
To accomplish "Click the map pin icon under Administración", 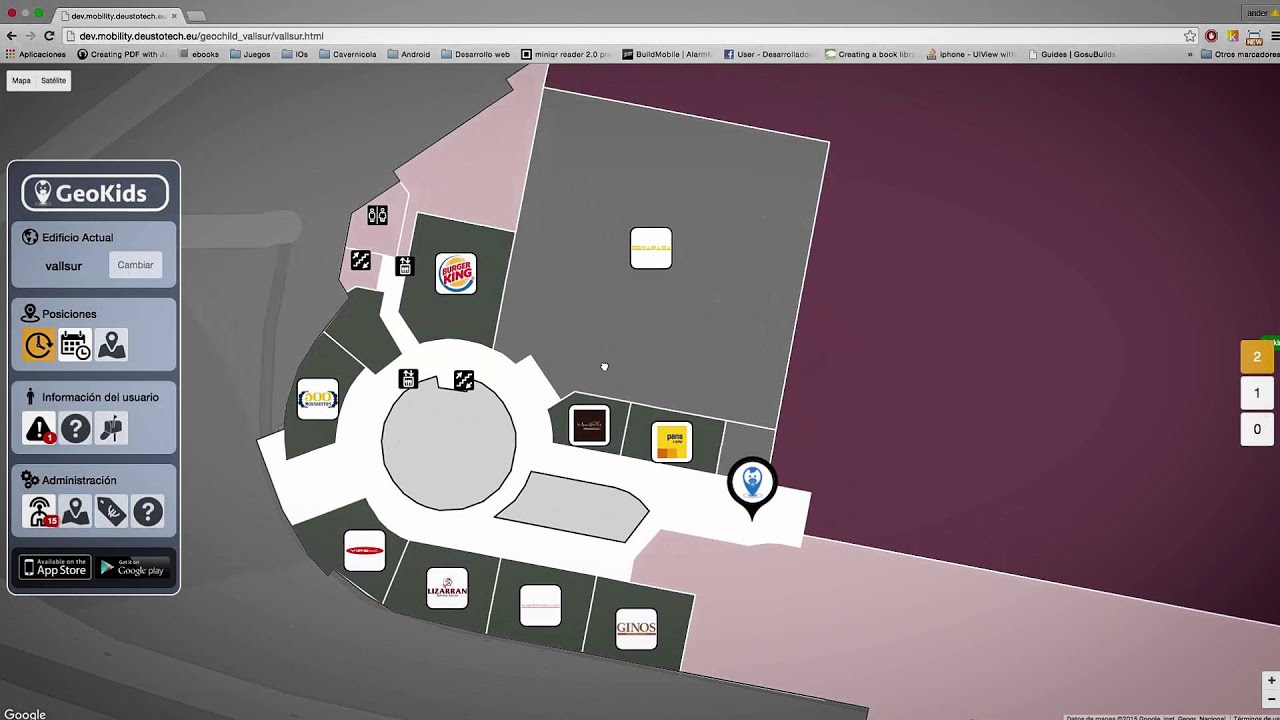I will pyautogui.click(x=75, y=512).
